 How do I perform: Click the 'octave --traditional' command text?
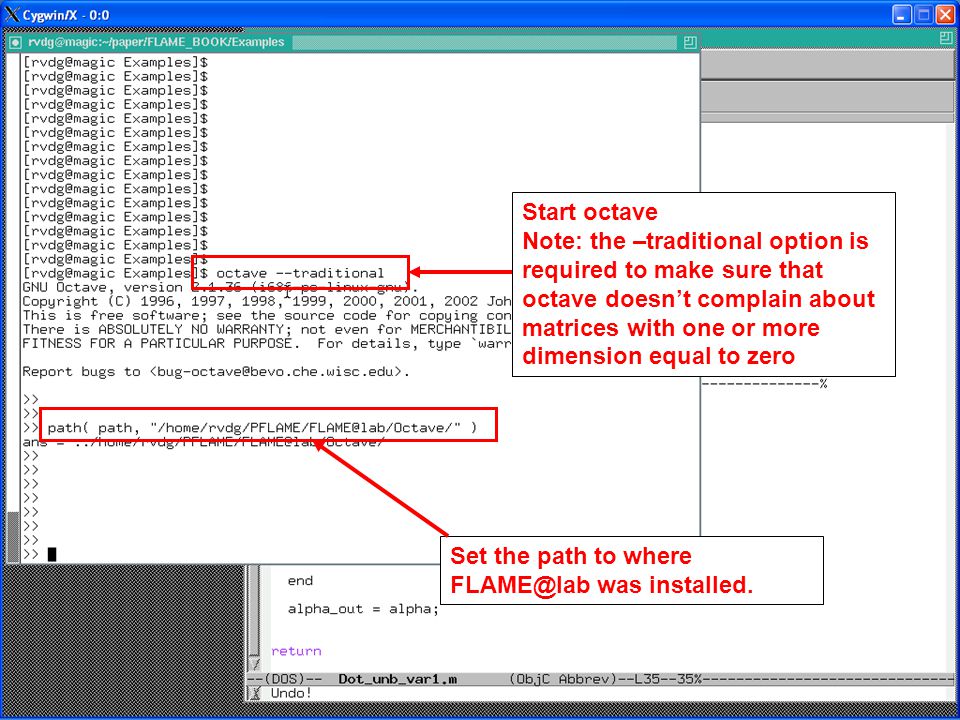[x=300, y=273]
